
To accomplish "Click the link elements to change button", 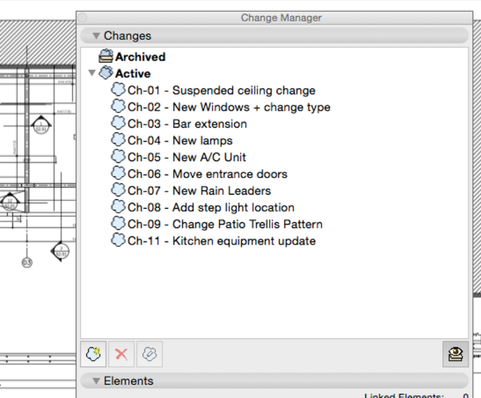I will point(150,354).
